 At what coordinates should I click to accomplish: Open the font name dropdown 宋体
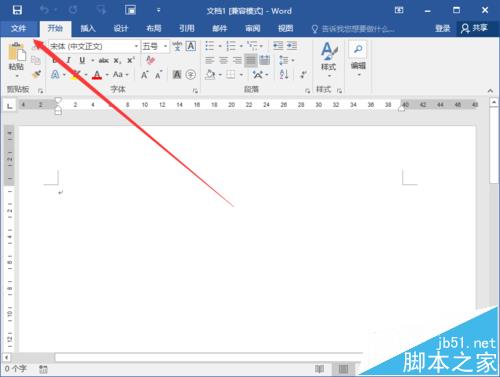click(136, 46)
